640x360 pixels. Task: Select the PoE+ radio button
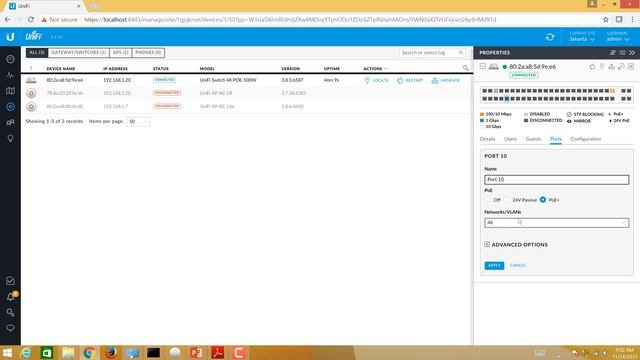tap(543, 200)
